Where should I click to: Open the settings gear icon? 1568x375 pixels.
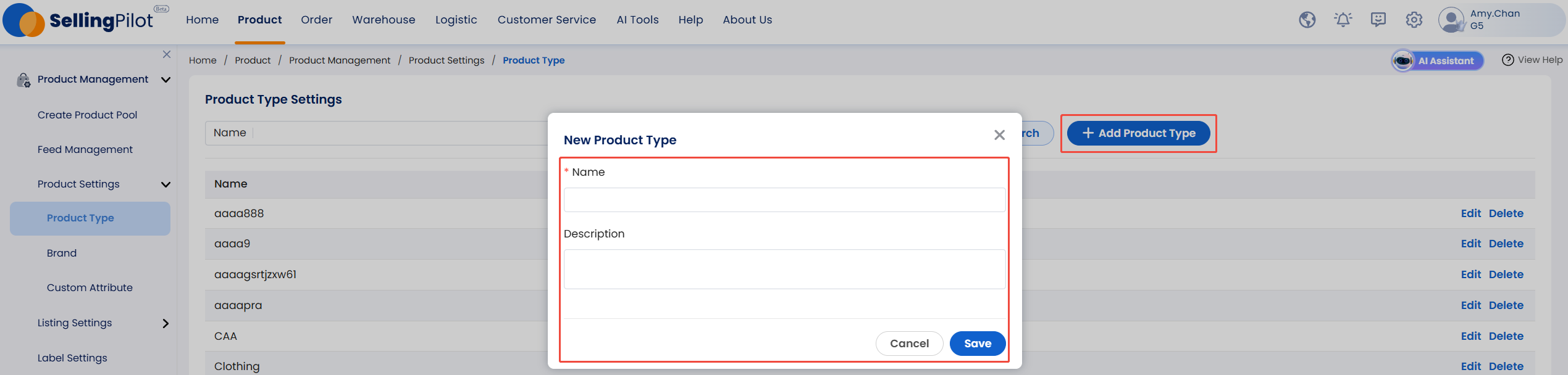[x=1414, y=20]
